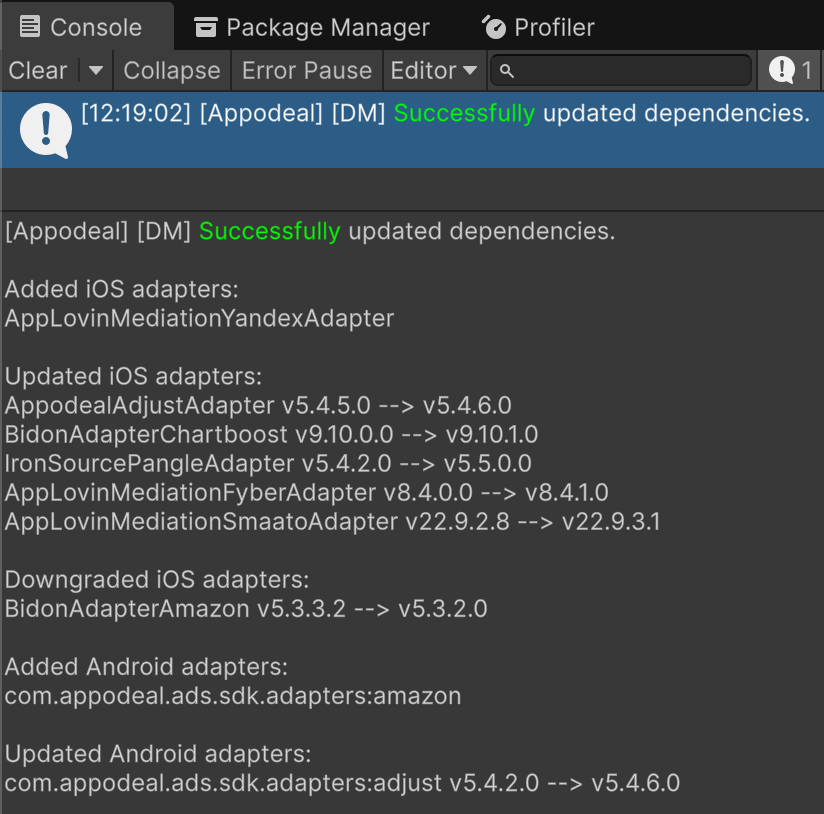Click the BidonAdapterChartboost version line
This screenshot has height=814, width=824.
tap(271, 435)
